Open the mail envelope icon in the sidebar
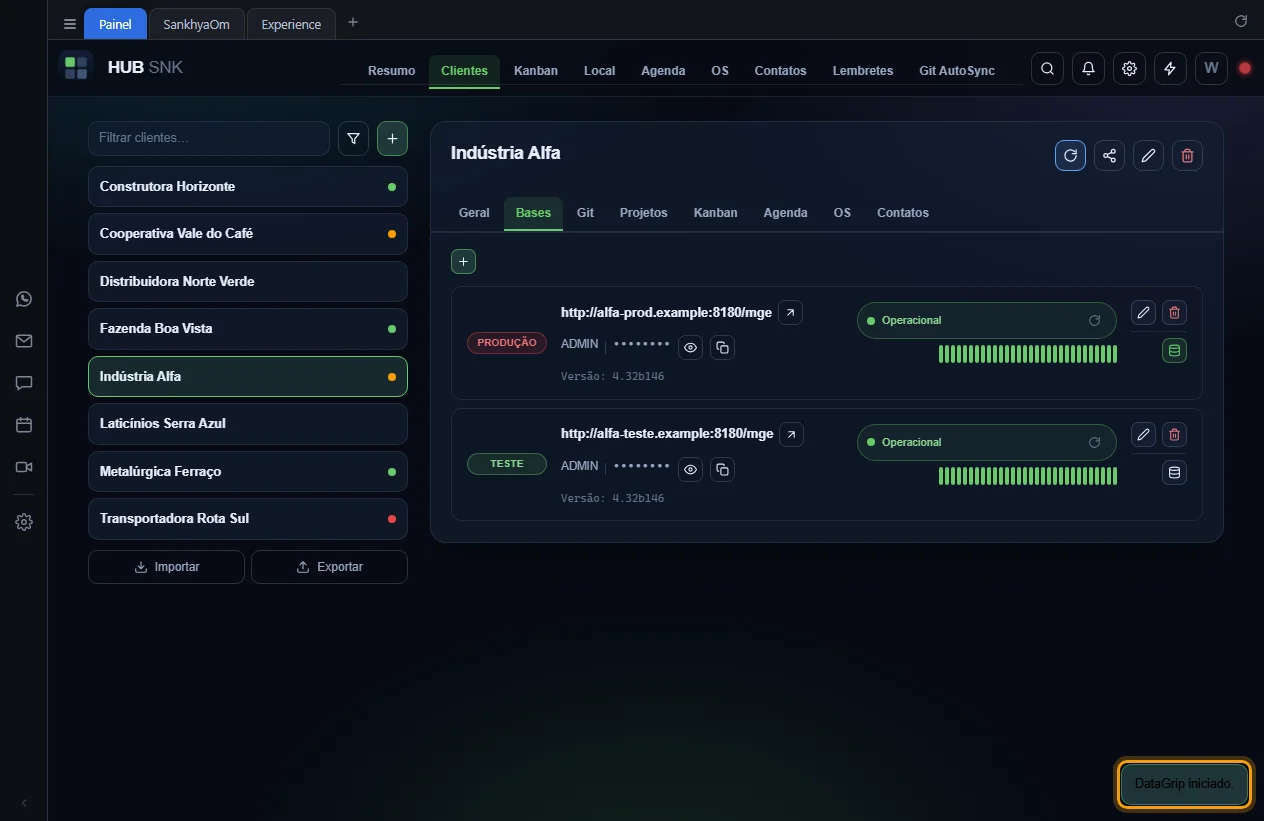The image size is (1264, 821). pos(24,341)
